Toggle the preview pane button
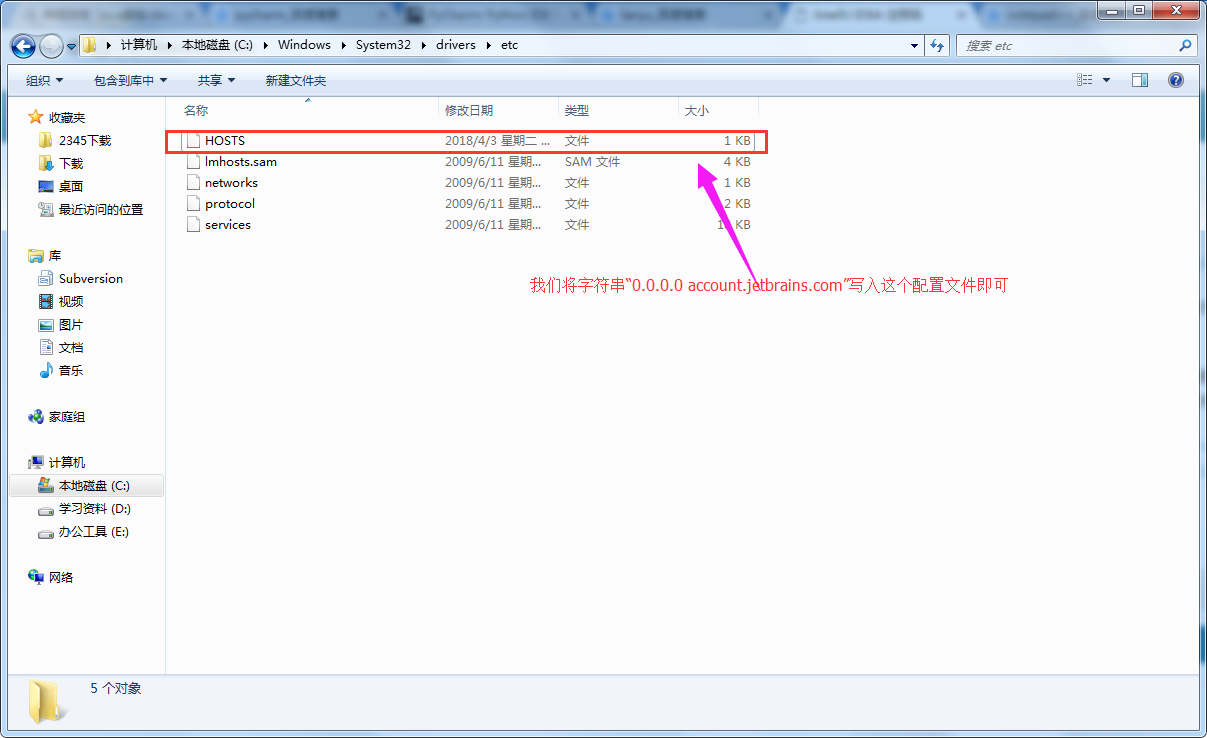 pyautogui.click(x=1140, y=80)
